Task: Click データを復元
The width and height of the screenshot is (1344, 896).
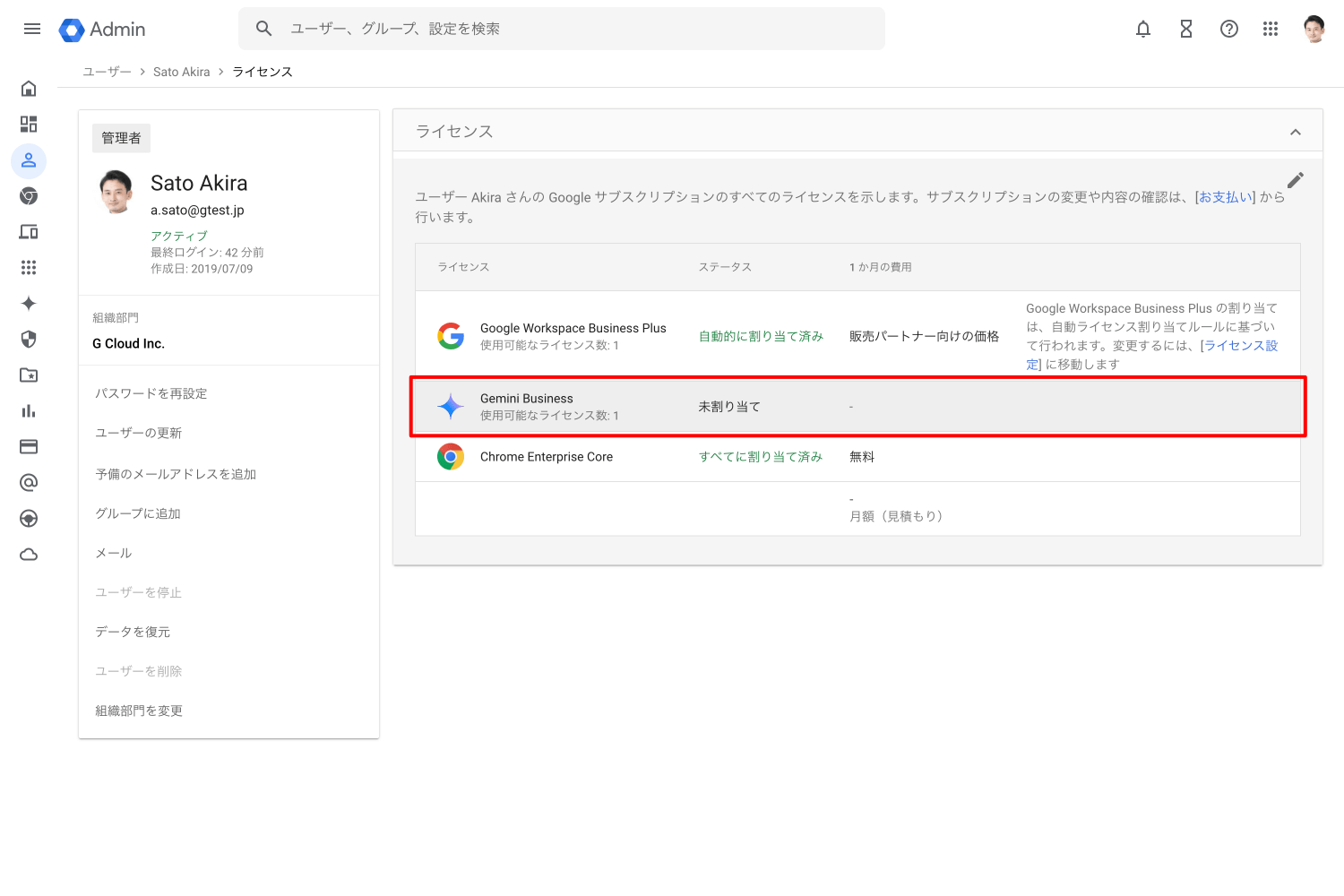Action: pos(134,632)
